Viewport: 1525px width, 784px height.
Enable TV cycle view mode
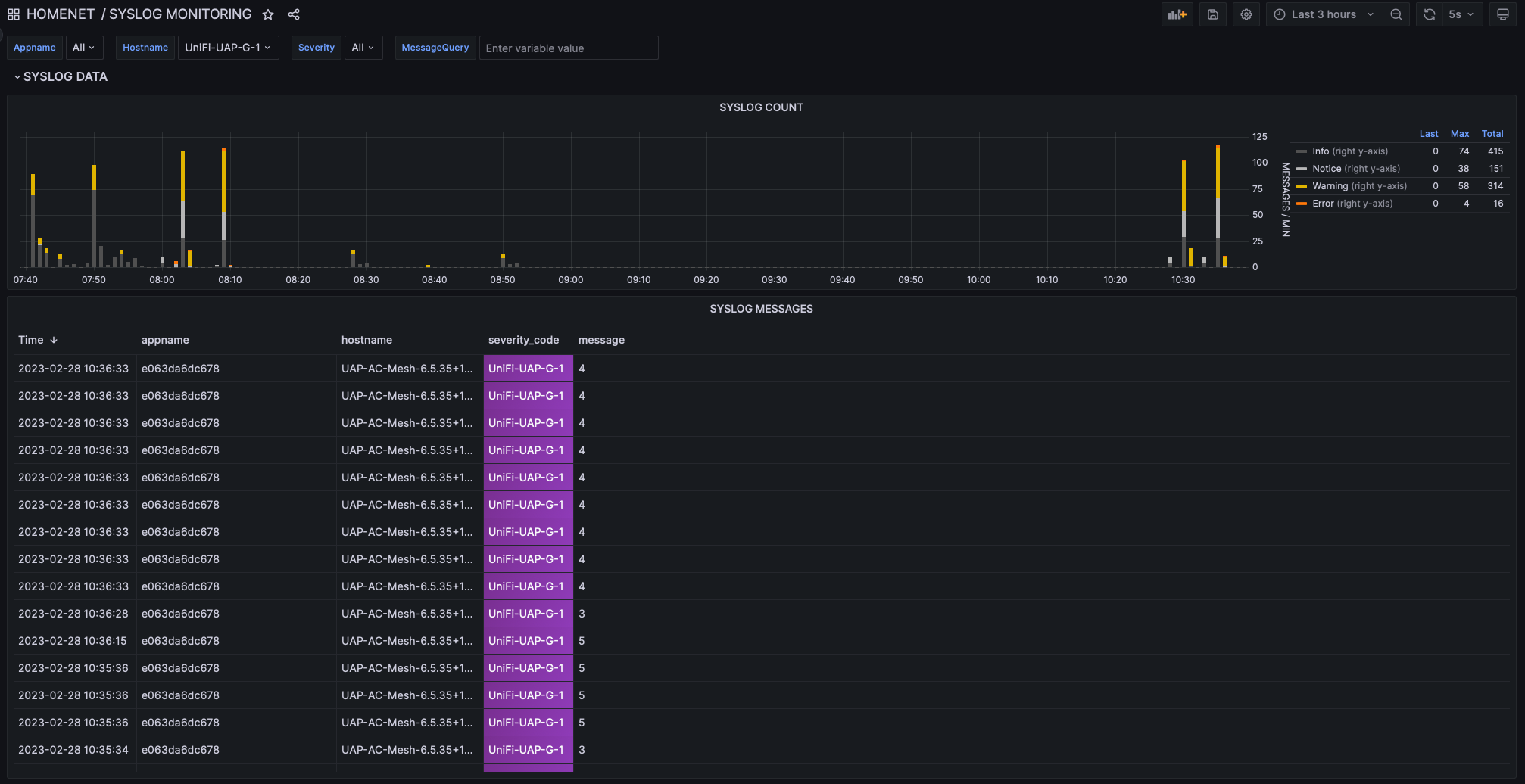pos(1502,14)
